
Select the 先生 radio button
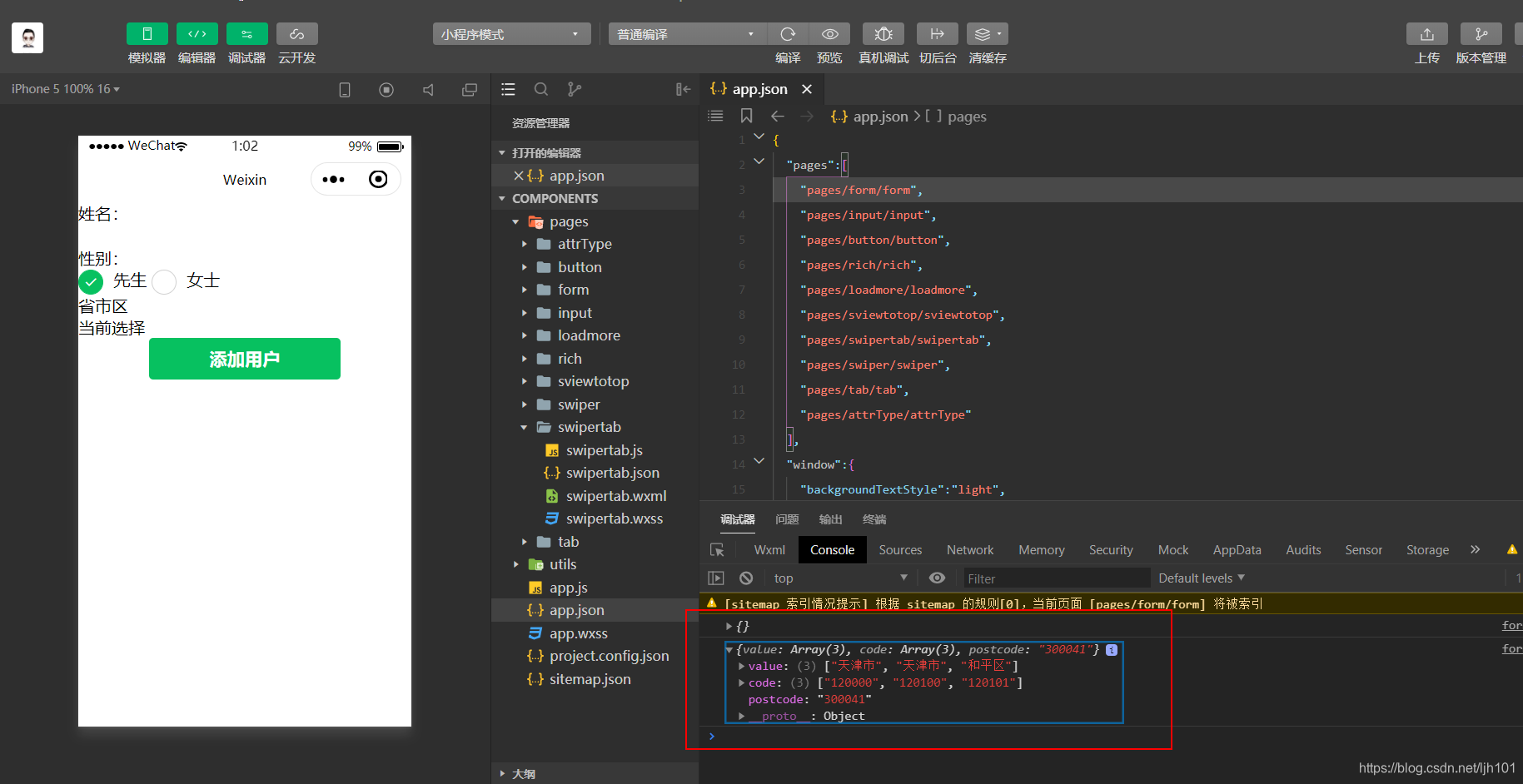tap(91, 282)
